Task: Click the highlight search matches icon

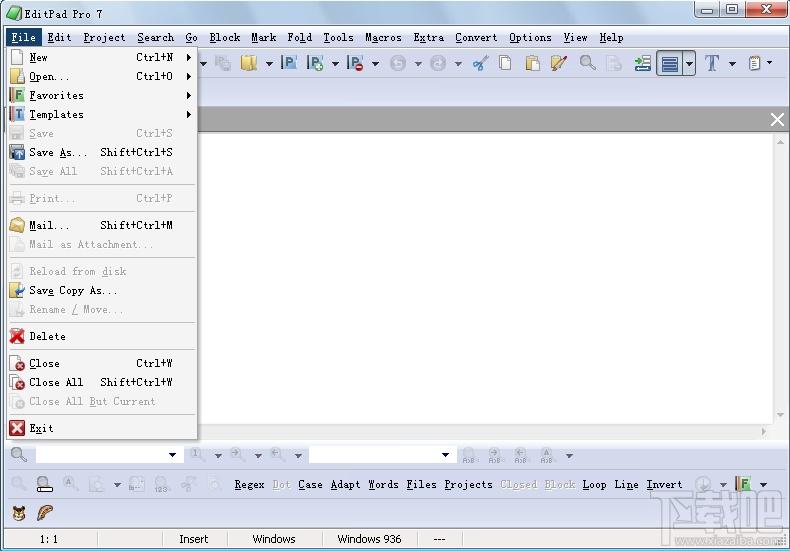Action: [44, 484]
